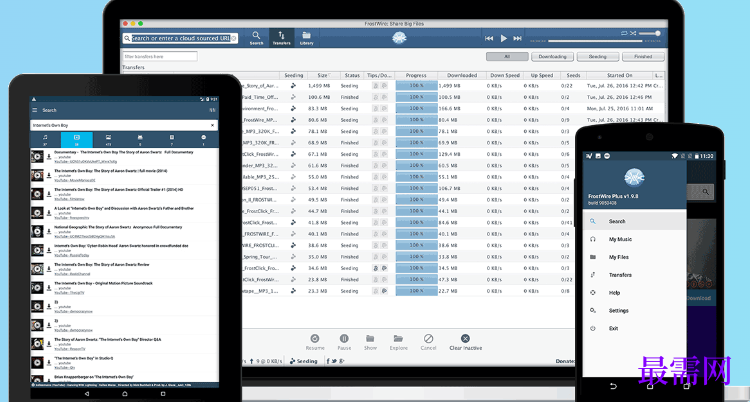750x402 pixels.
Task: Skip to the next track in the desktop player
Action: (x=518, y=38)
